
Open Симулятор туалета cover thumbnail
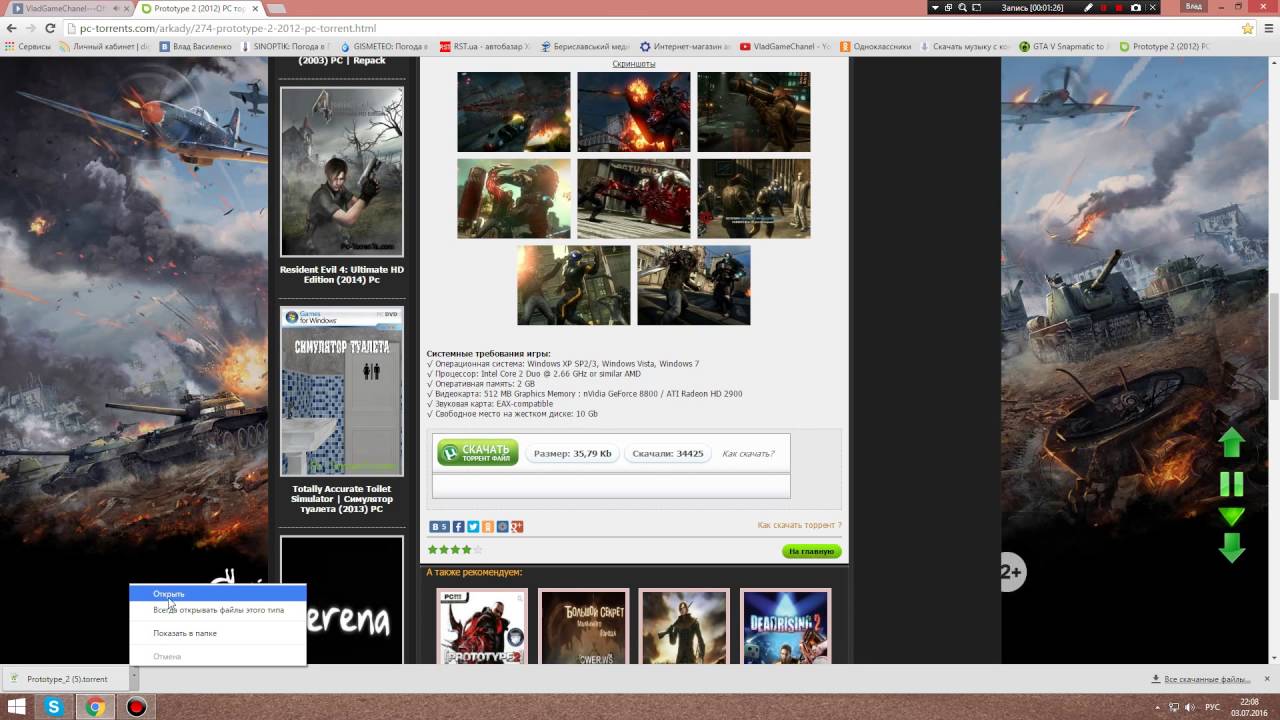[342, 391]
